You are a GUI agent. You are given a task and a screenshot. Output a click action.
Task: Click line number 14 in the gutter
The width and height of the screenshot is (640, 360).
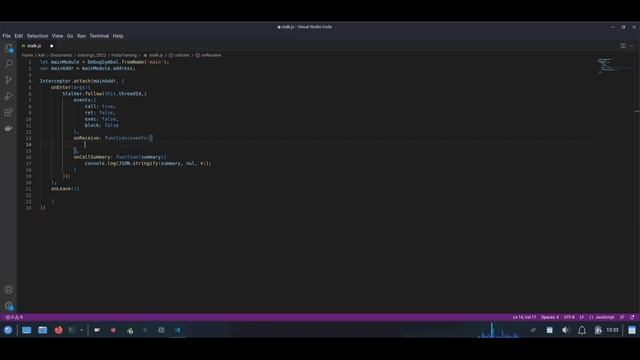29,144
